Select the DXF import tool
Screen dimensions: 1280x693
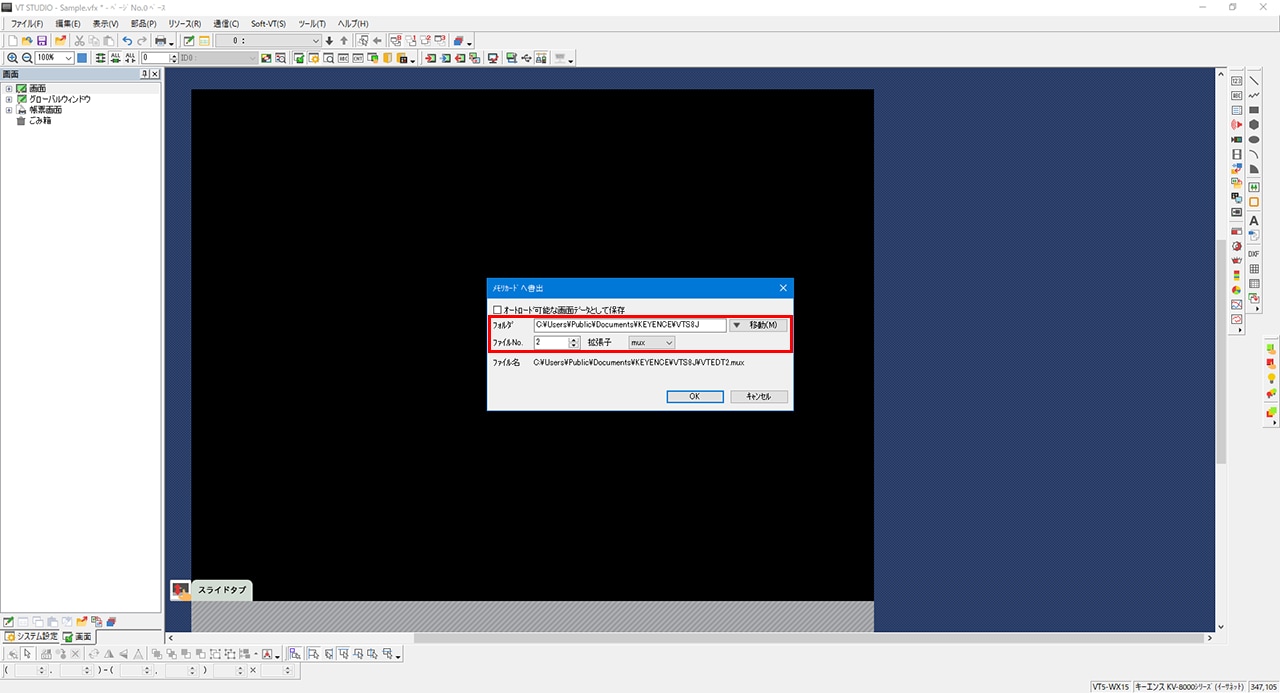[x=1253, y=254]
